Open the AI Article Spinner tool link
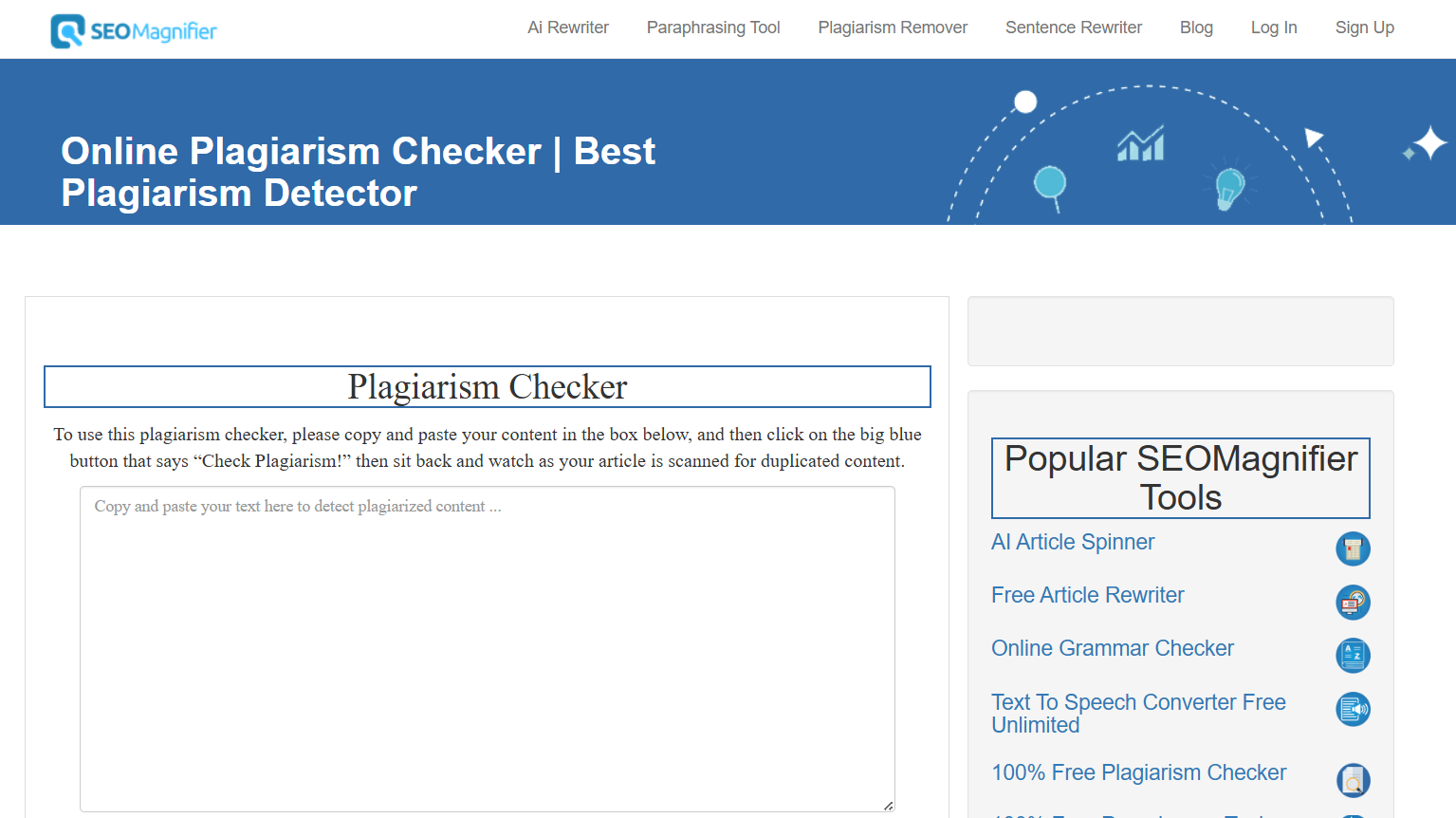1456x818 pixels. [1072, 542]
